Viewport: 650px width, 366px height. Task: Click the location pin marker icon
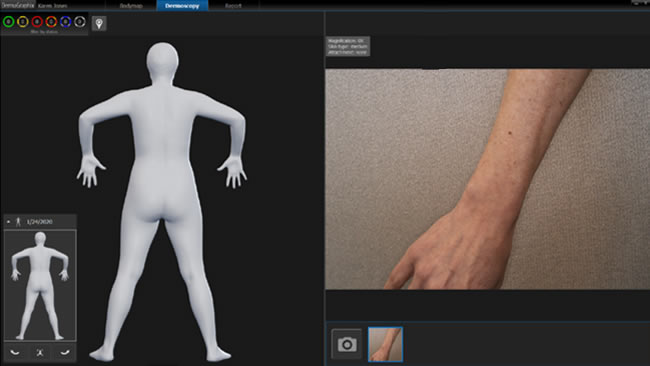(99, 24)
